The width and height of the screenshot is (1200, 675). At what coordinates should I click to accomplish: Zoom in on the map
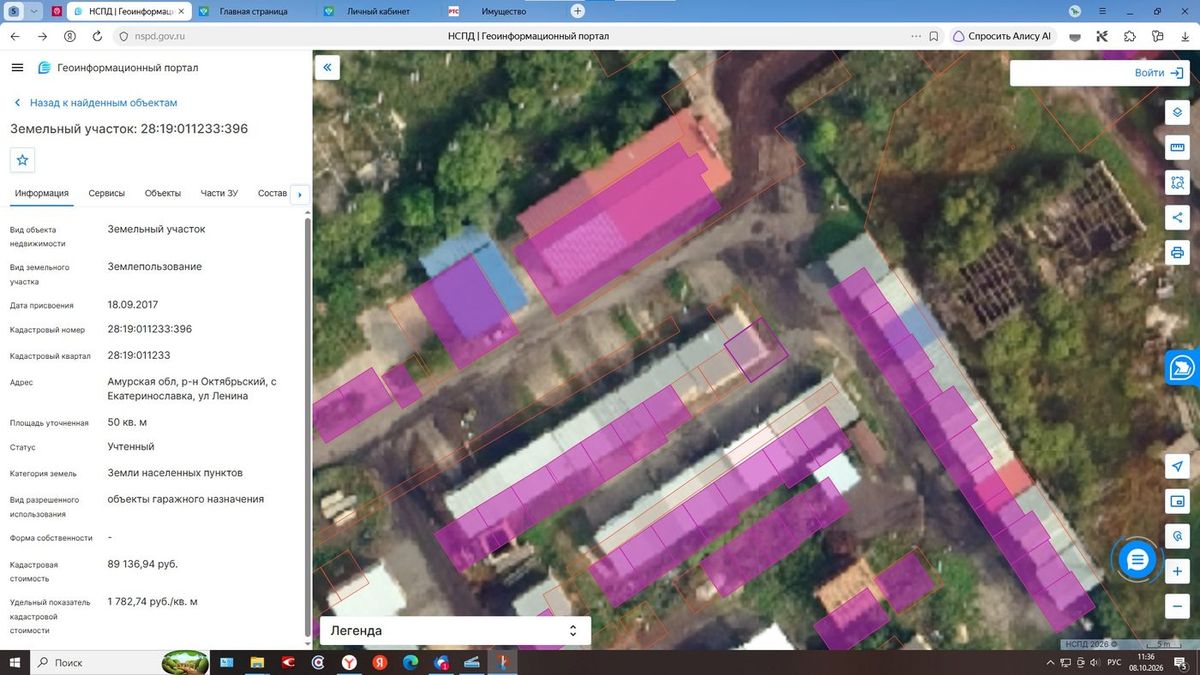pyautogui.click(x=1177, y=571)
